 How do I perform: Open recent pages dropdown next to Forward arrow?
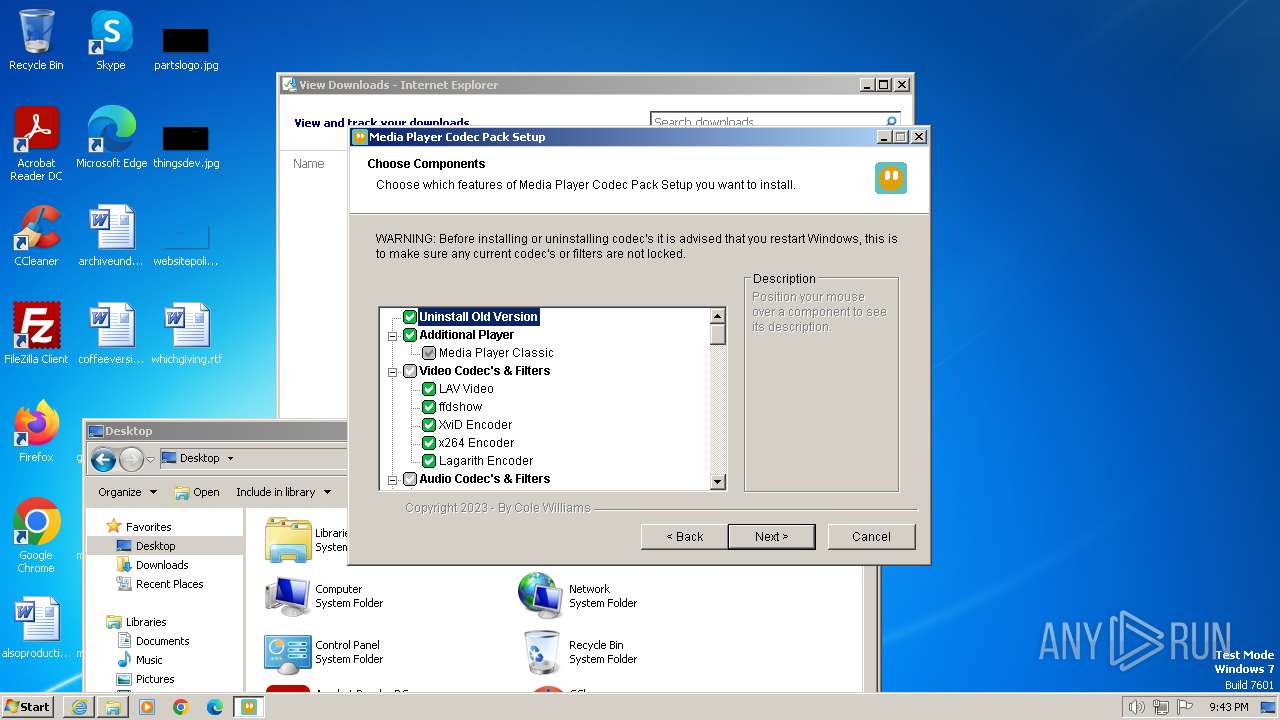click(x=150, y=459)
